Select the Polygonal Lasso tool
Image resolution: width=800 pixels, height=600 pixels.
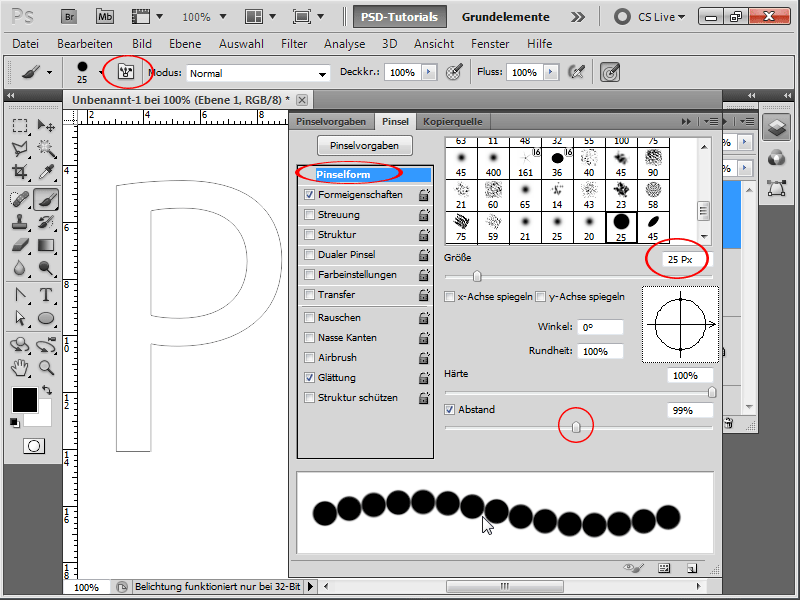point(20,148)
